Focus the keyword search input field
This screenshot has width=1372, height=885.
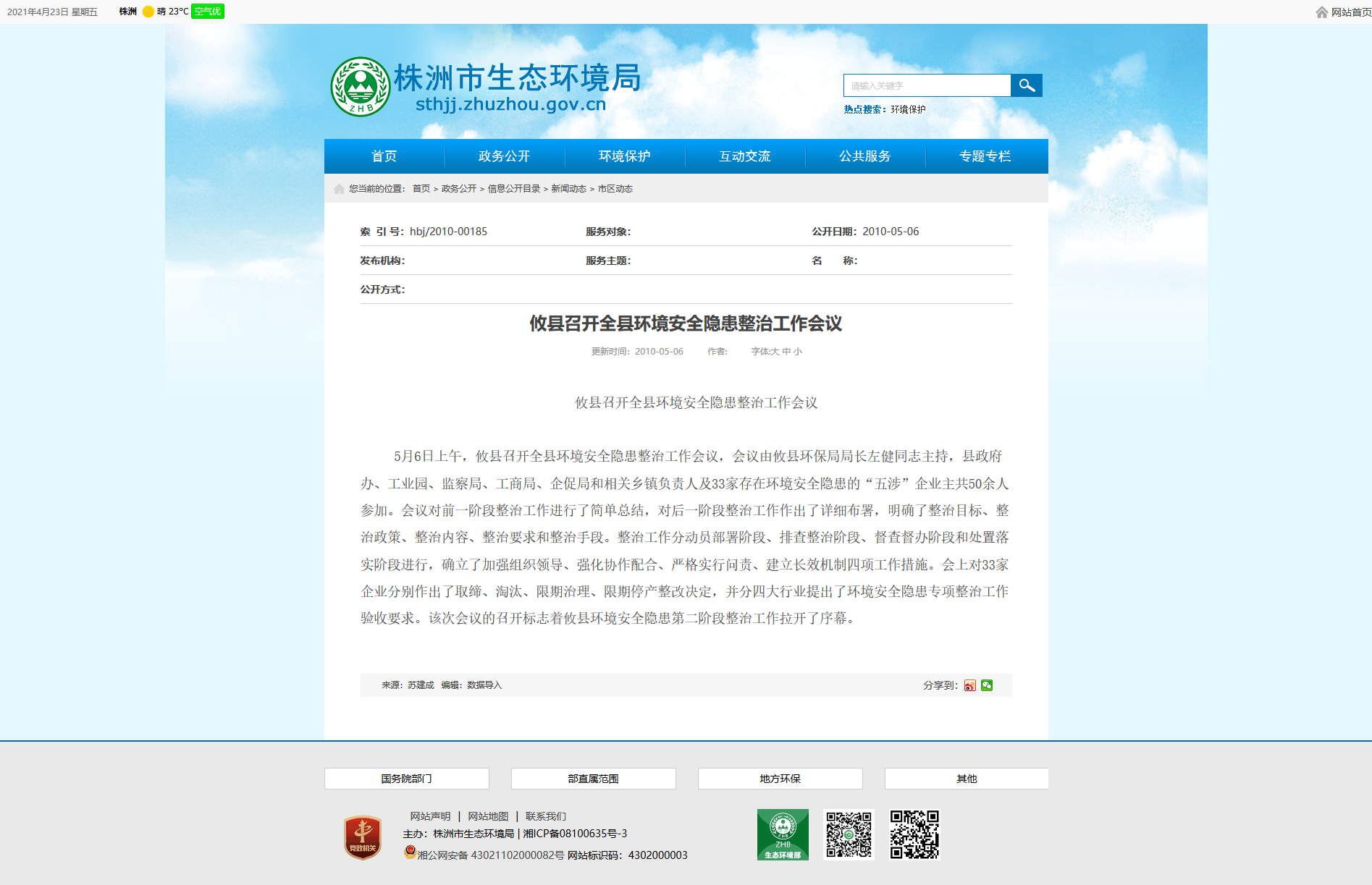[927, 85]
